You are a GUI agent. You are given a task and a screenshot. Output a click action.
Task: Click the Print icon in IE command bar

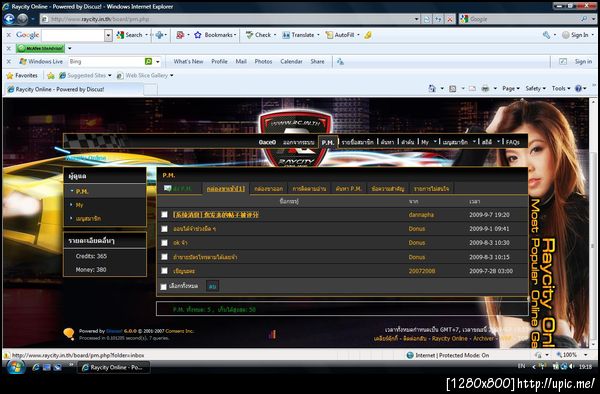[x=485, y=88]
